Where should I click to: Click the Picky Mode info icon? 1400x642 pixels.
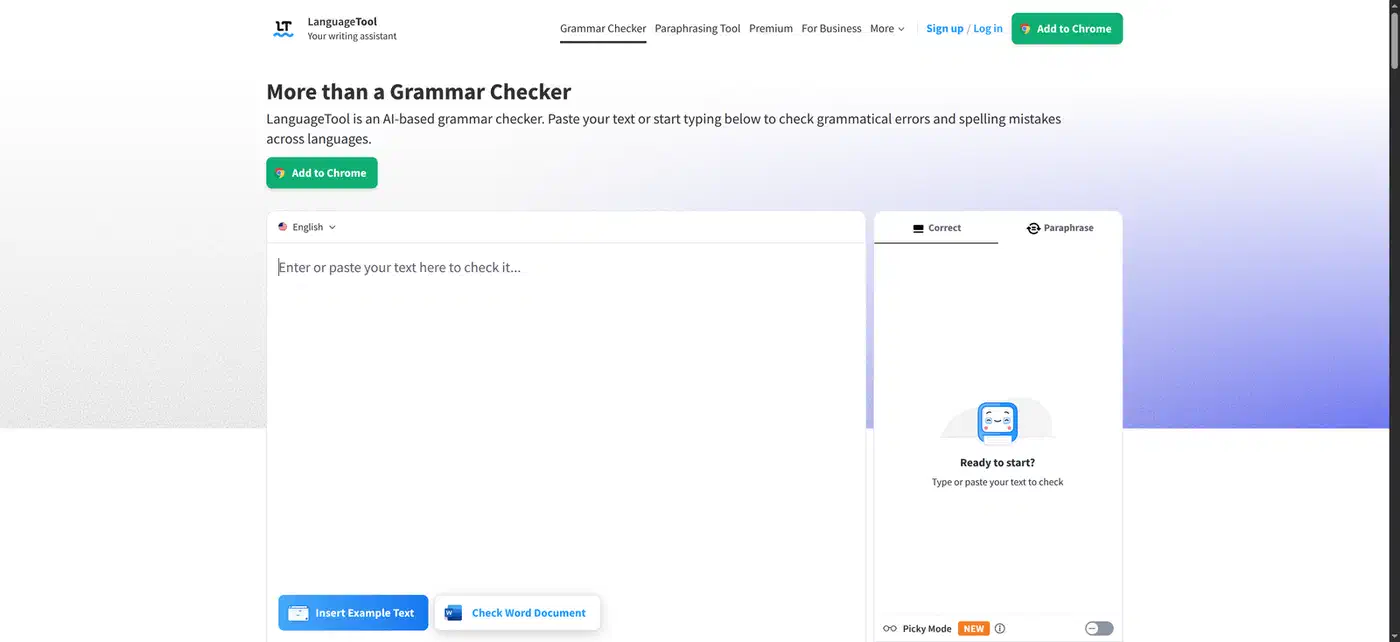point(1000,629)
